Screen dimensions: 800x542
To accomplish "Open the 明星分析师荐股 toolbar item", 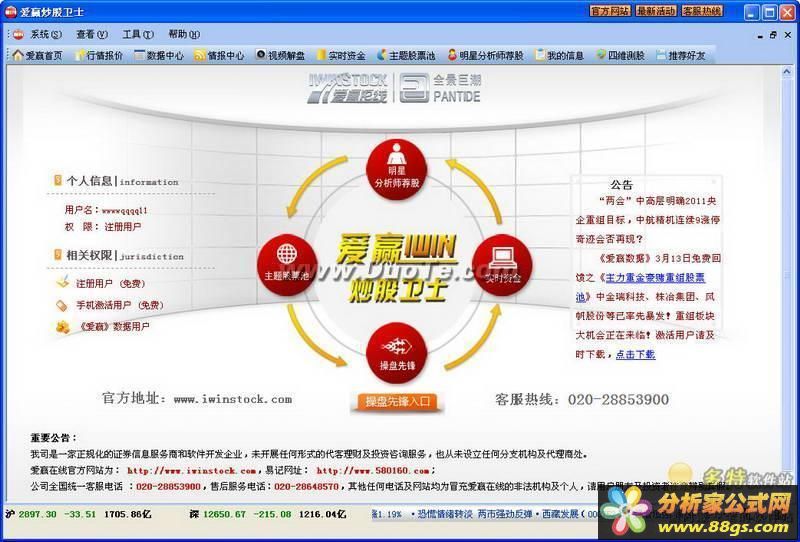I will click(485, 55).
